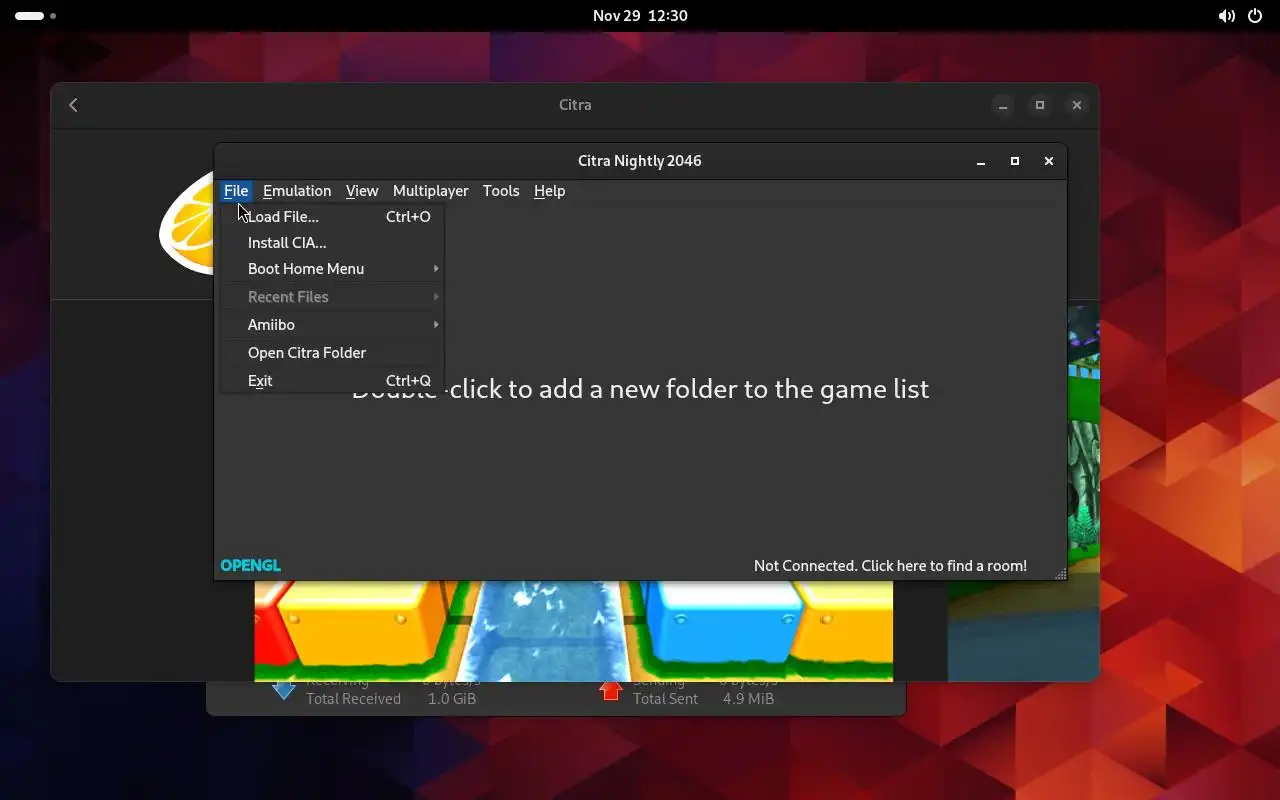Go back using the Software window arrow
The height and width of the screenshot is (800, 1280).
pyautogui.click(x=73, y=105)
